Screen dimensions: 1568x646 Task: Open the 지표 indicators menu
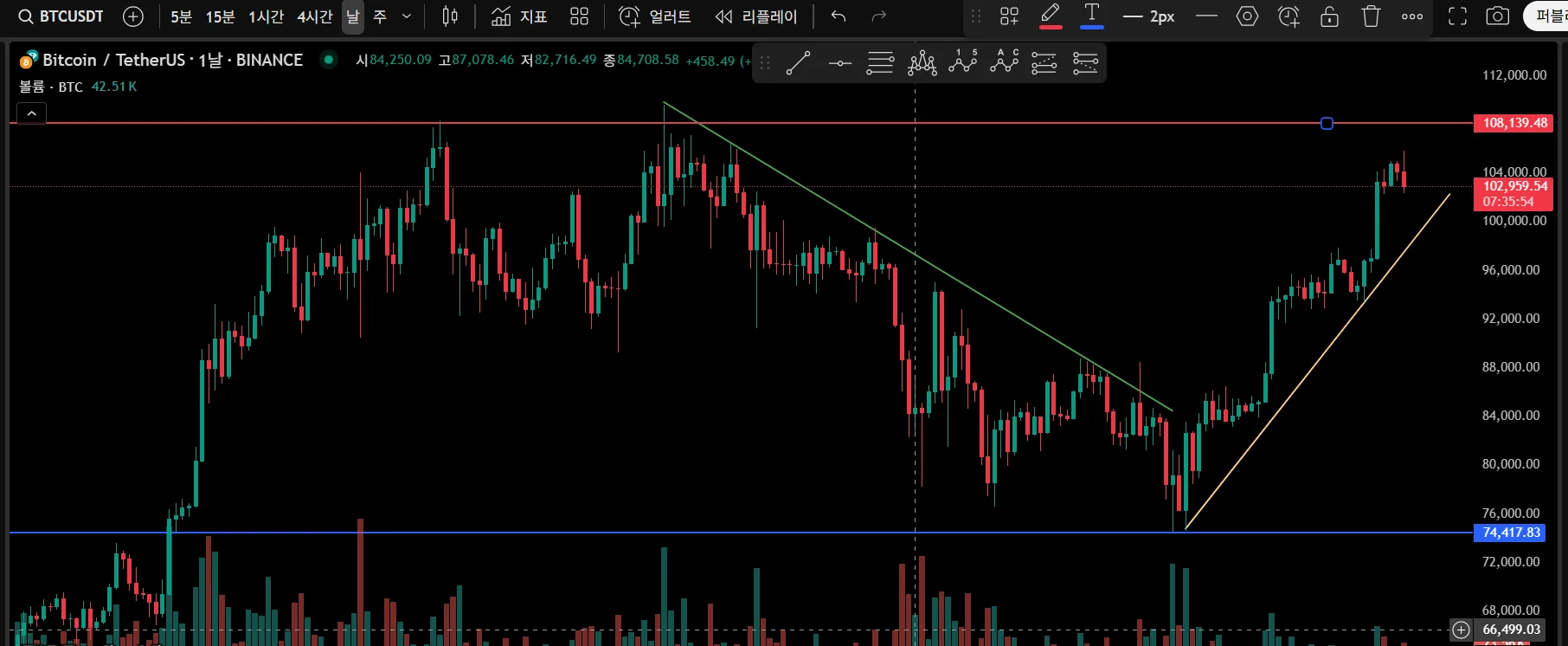tap(519, 16)
